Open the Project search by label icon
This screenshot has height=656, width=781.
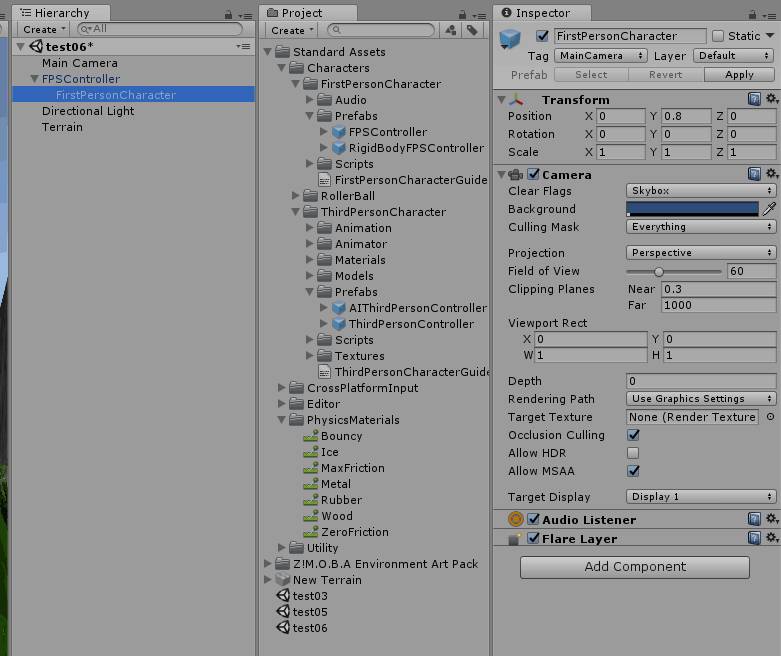472,30
